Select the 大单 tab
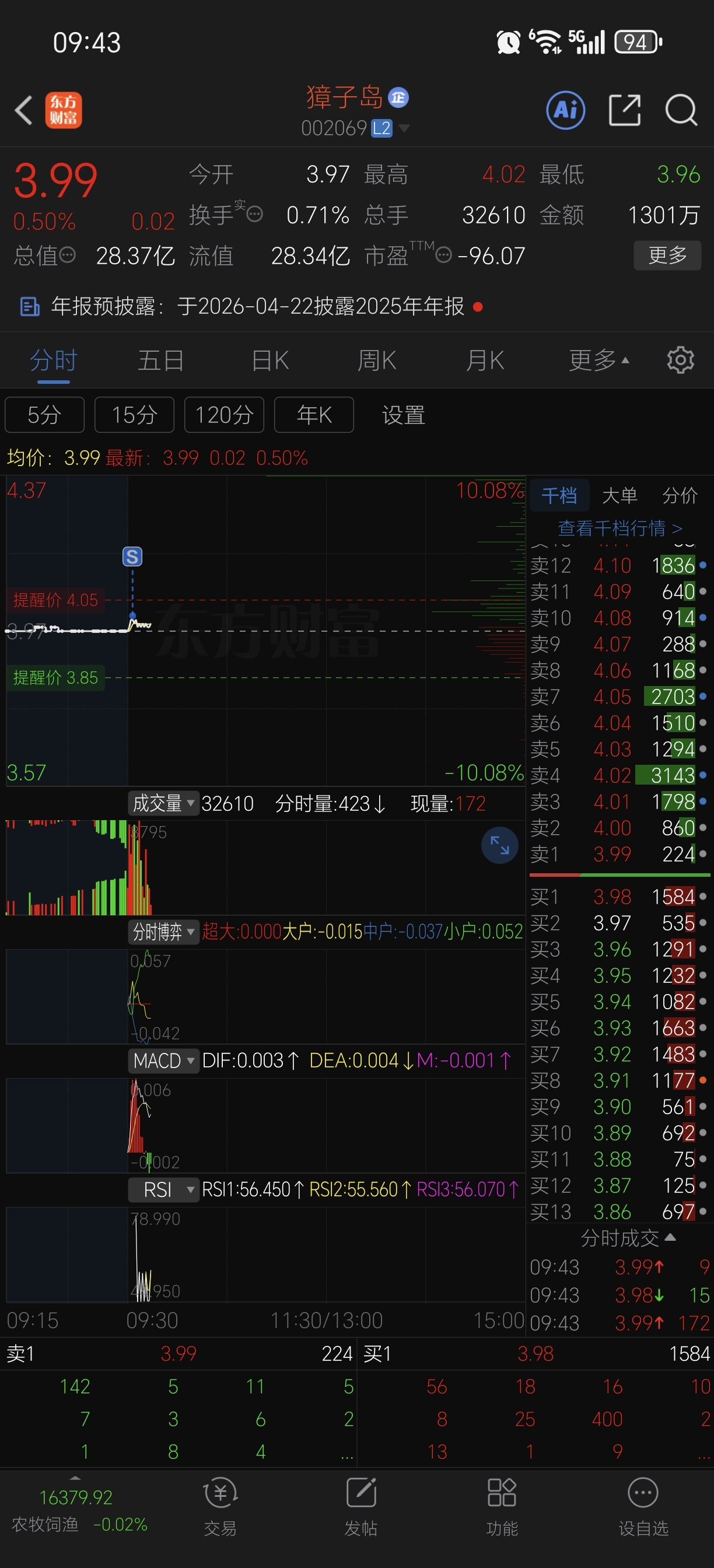 (619, 495)
